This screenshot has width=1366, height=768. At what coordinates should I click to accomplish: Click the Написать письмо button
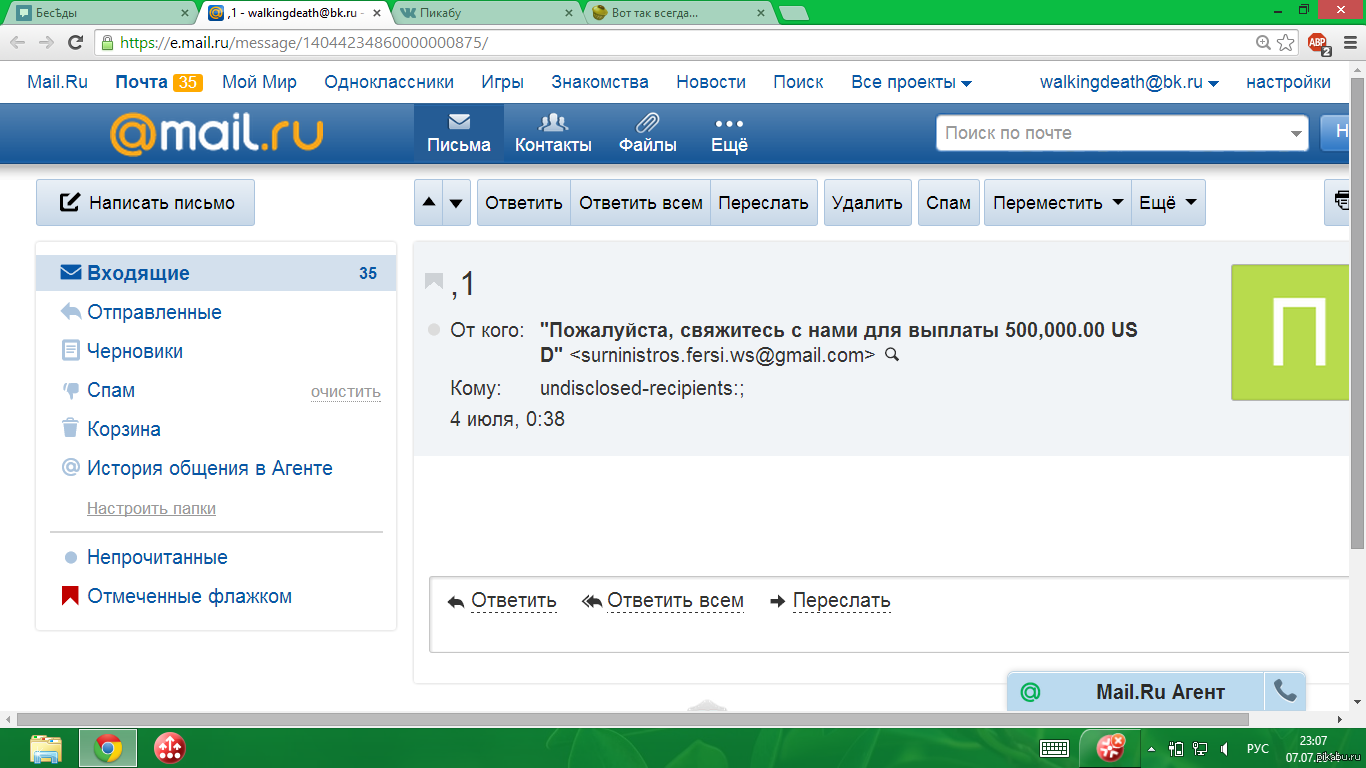click(x=146, y=203)
